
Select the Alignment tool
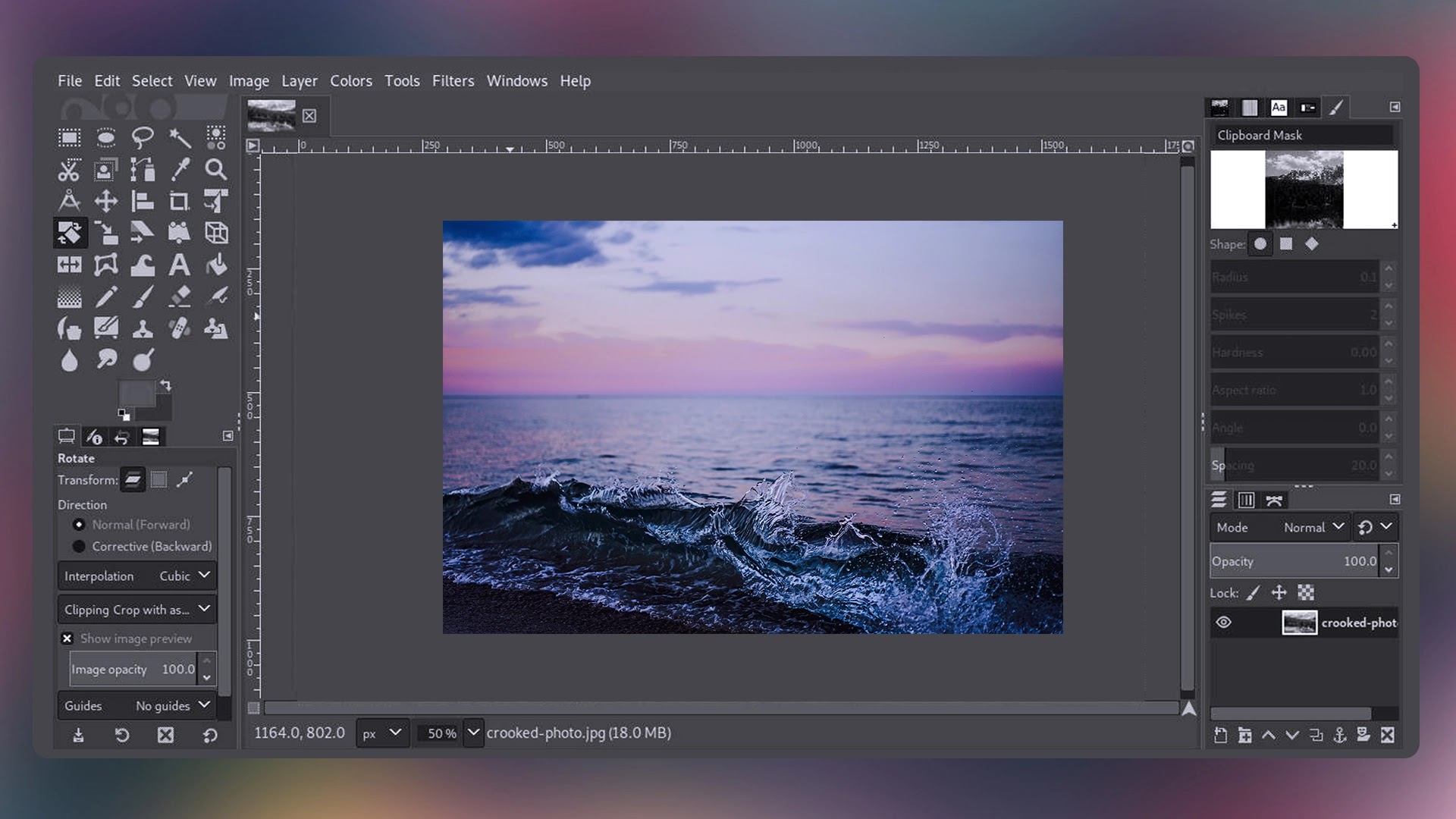click(x=143, y=201)
